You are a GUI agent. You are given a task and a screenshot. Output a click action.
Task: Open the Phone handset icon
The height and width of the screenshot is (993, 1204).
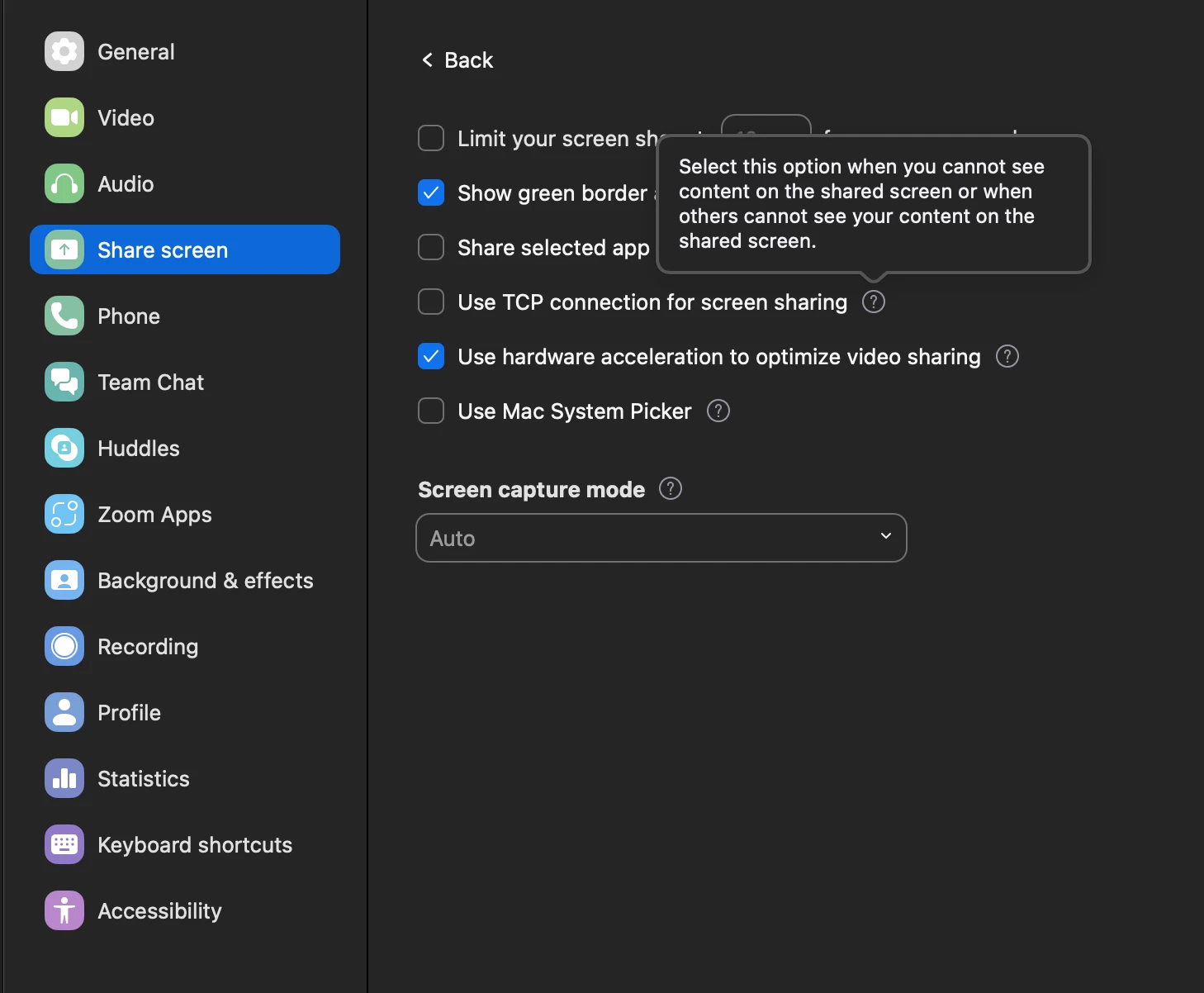coord(64,316)
